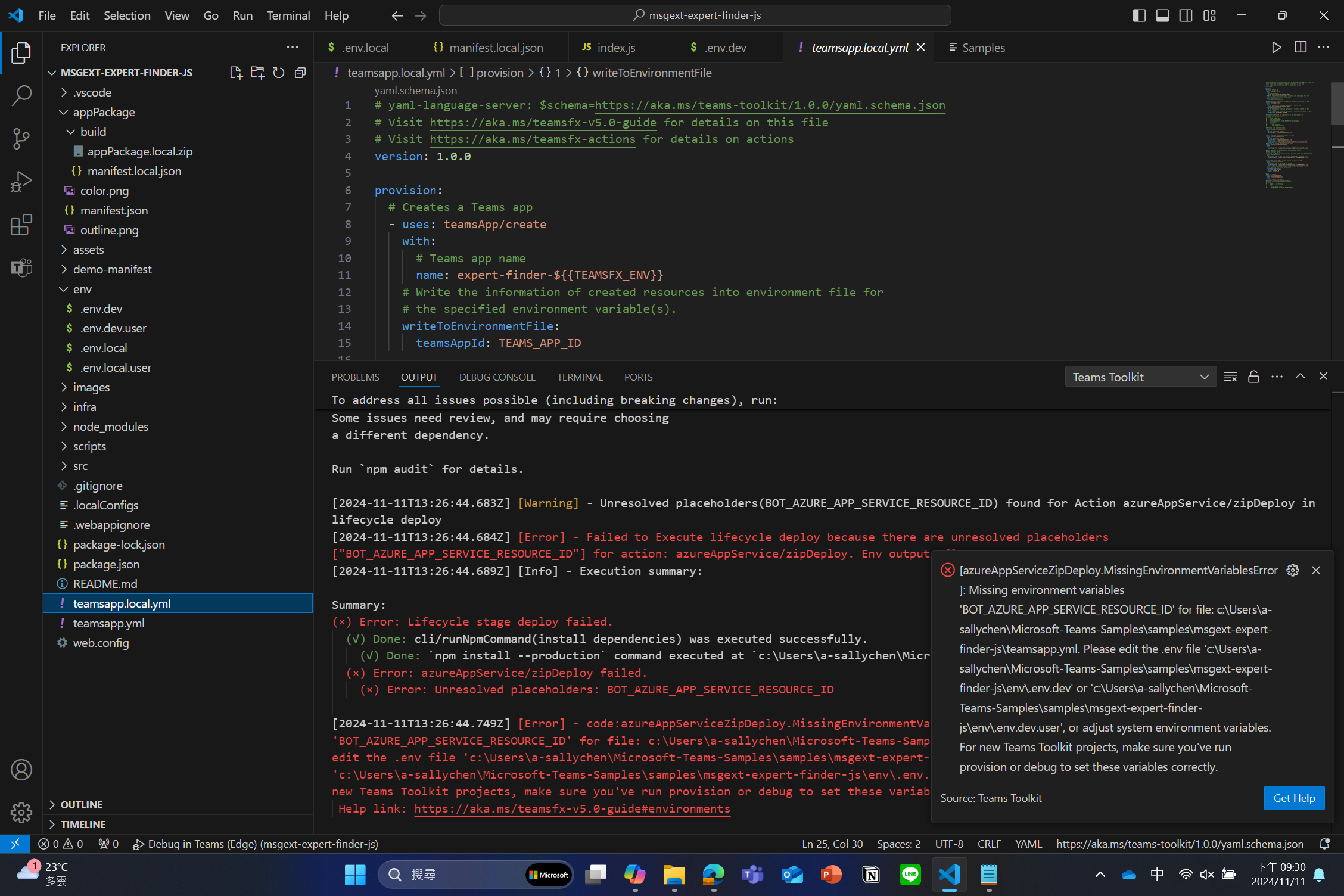Maximize the bottom panel size

(x=1300, y=377)
